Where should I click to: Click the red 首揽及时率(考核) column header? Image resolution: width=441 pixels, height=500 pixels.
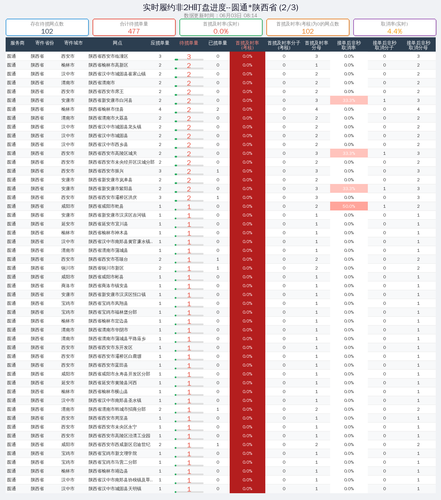(x=247, y=45)
